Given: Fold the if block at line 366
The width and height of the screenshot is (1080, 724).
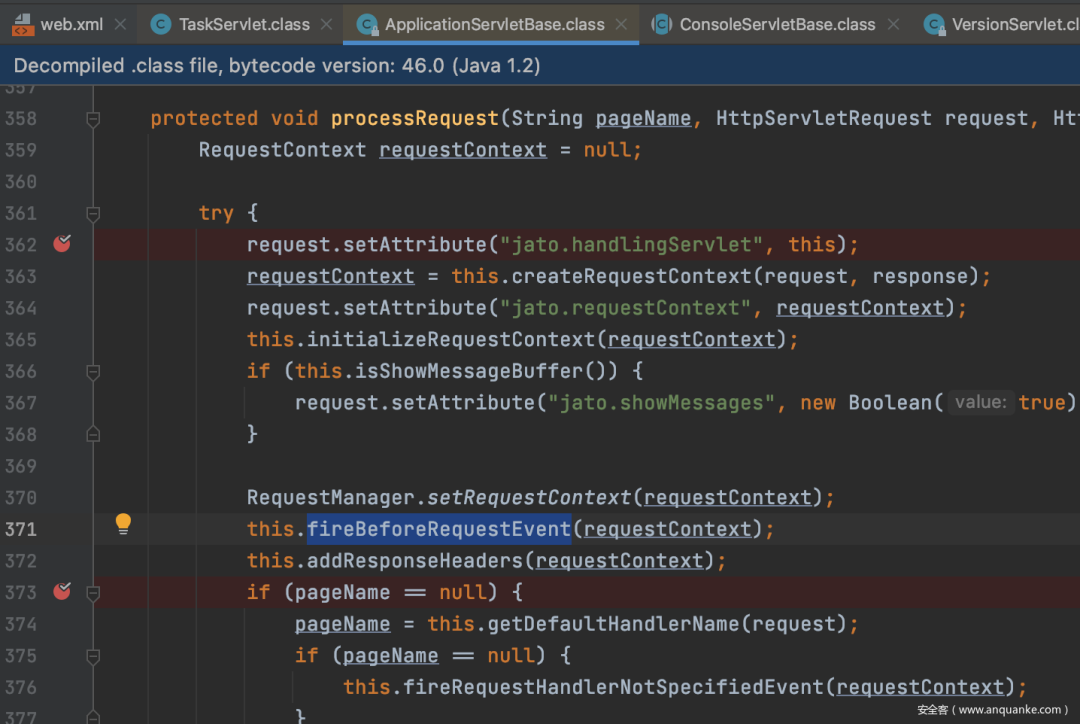Looking at the screenshot, I should coord(93,373).
